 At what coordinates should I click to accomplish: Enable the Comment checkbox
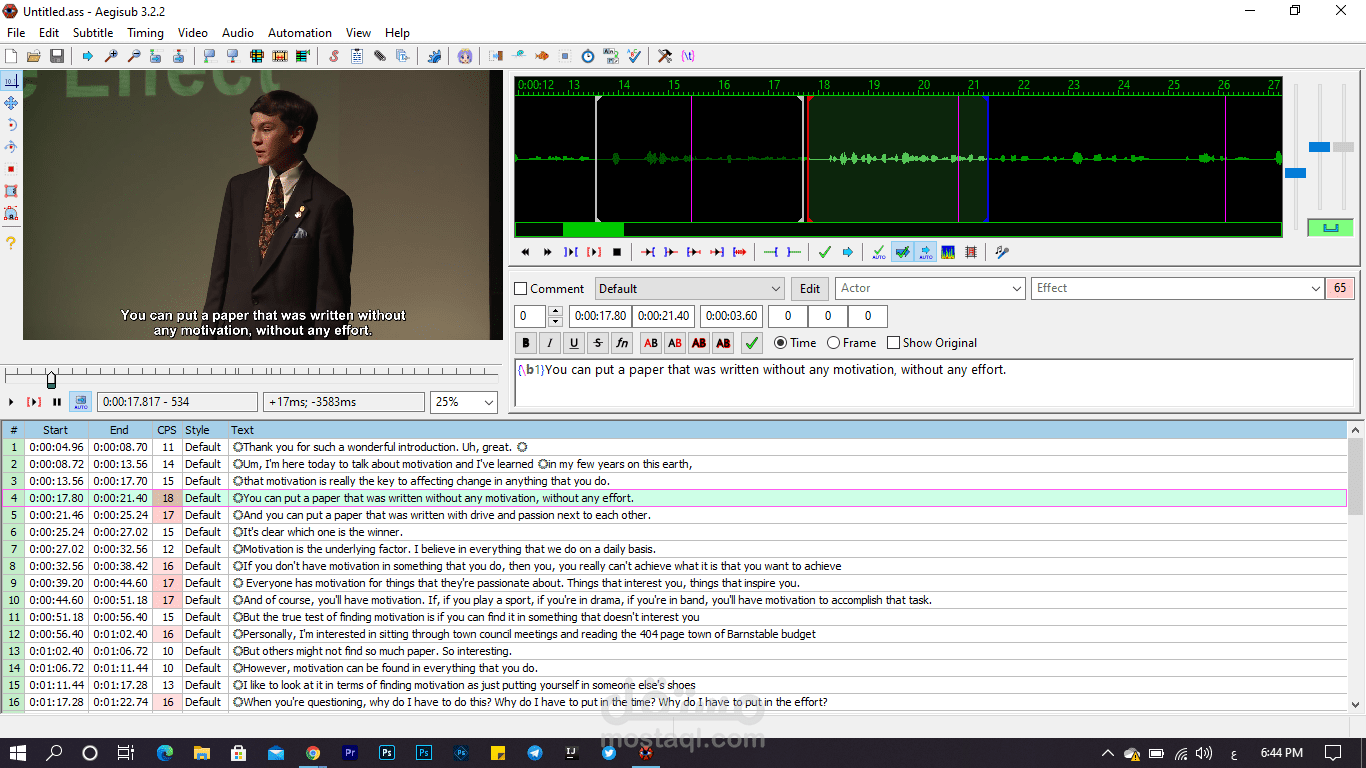click(x=520, y=289)
